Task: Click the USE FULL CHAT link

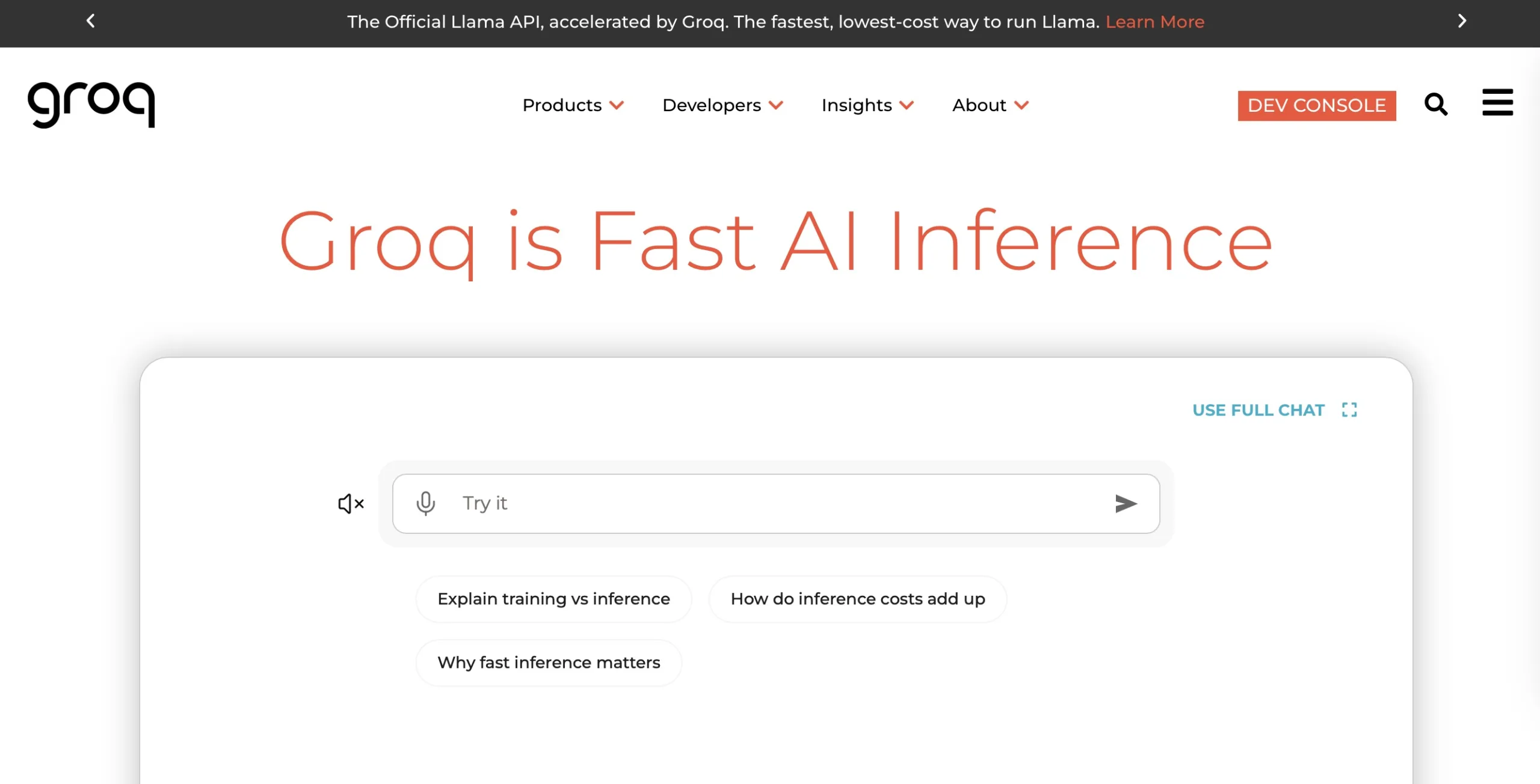Action: 1258,410
